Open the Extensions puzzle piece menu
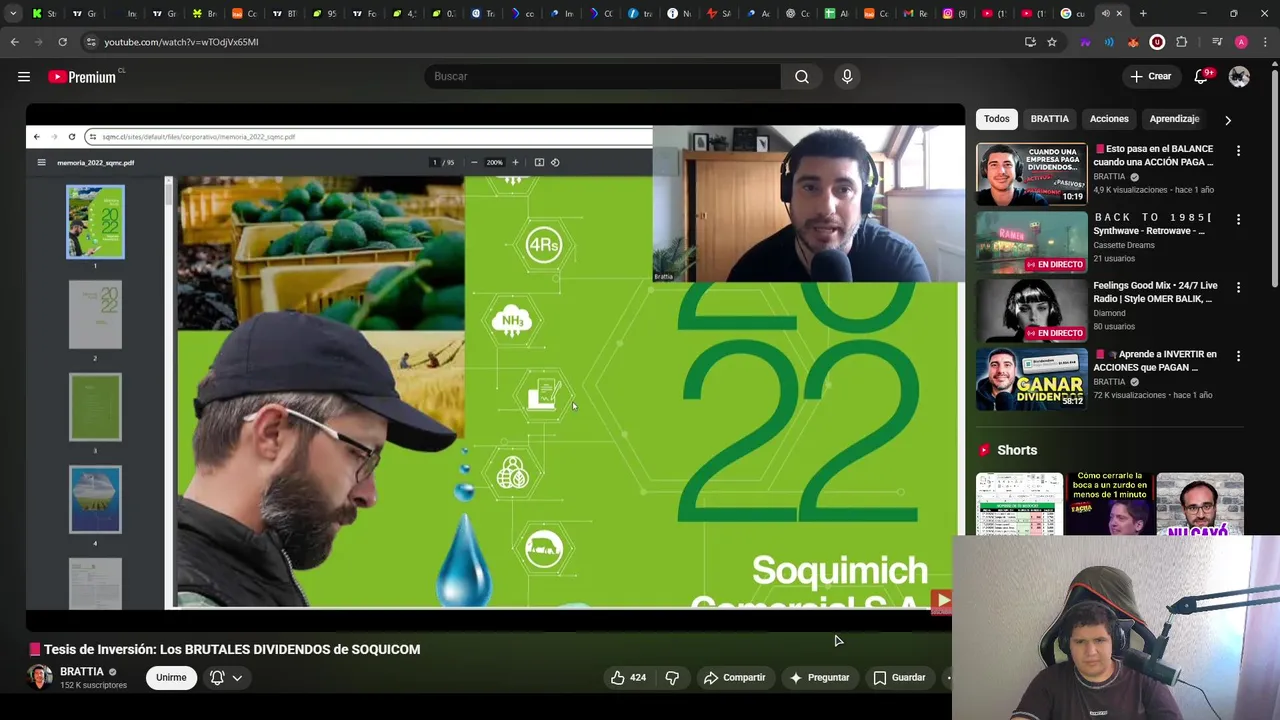Screen dimensions: 1280x720 [x=1182, y=42]
